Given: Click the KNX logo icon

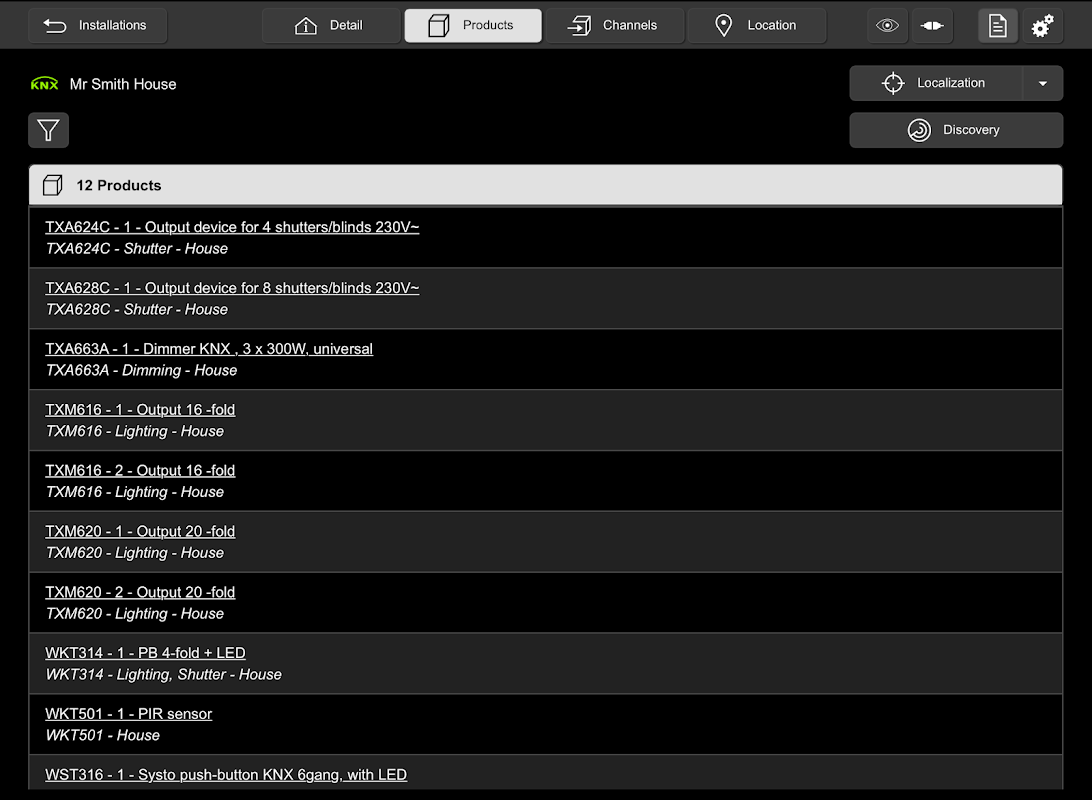Looking at the screenshot, I should 45,84.
